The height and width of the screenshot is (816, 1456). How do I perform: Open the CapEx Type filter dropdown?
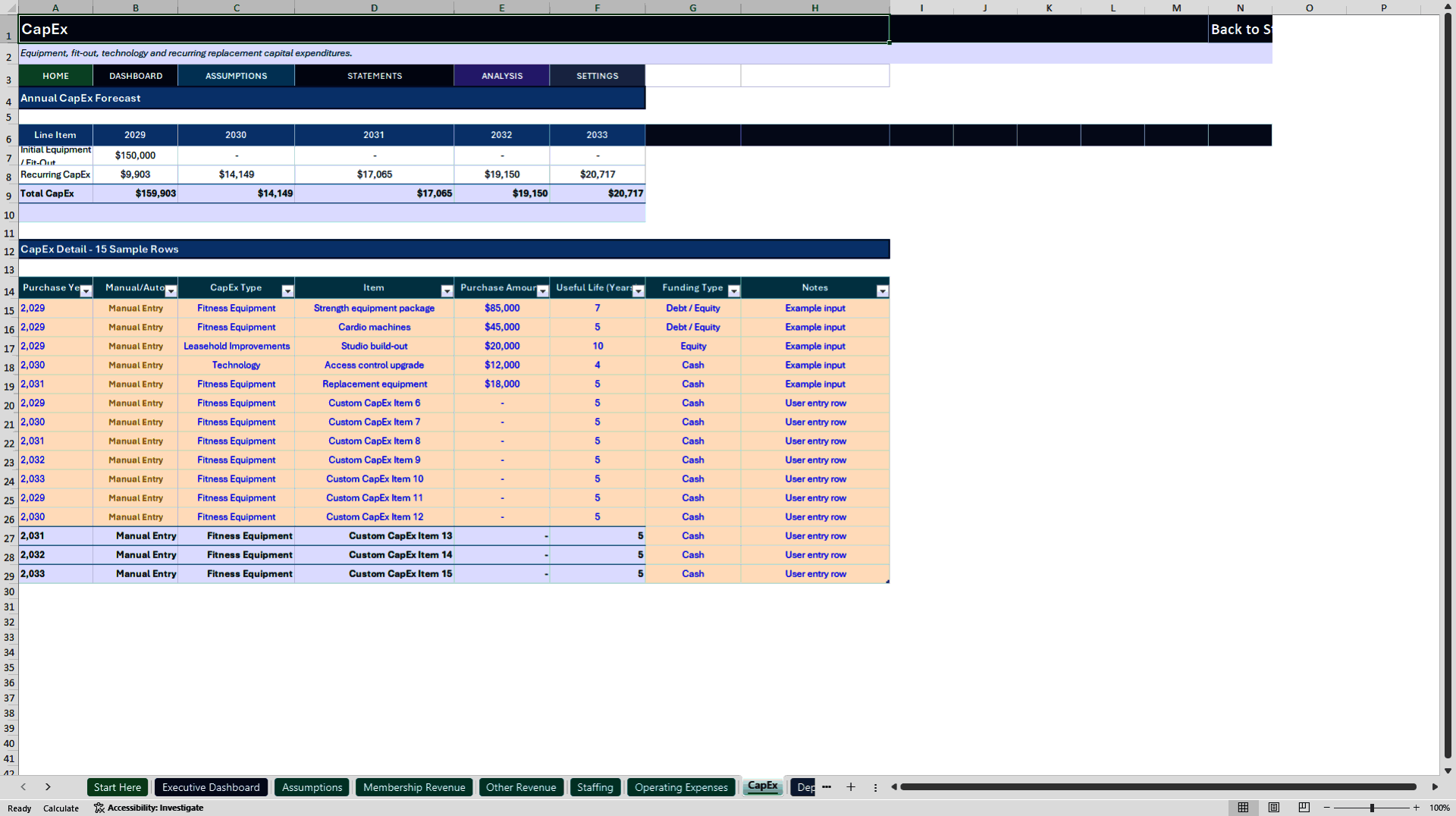pyautogui.click(x=287, y=291)
